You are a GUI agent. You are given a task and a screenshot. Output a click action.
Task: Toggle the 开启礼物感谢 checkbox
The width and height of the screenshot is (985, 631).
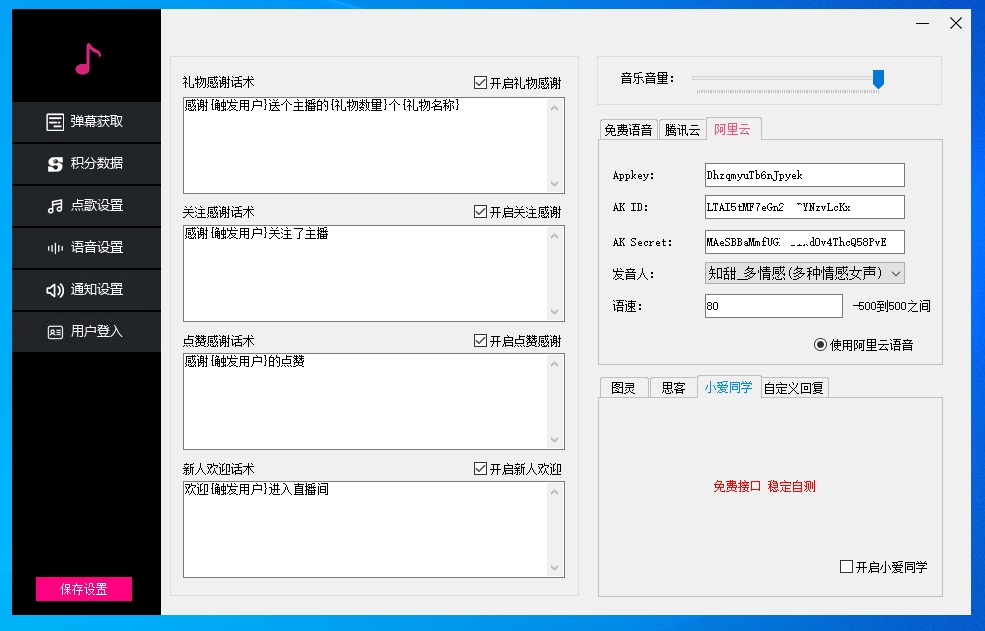[481, 83]
